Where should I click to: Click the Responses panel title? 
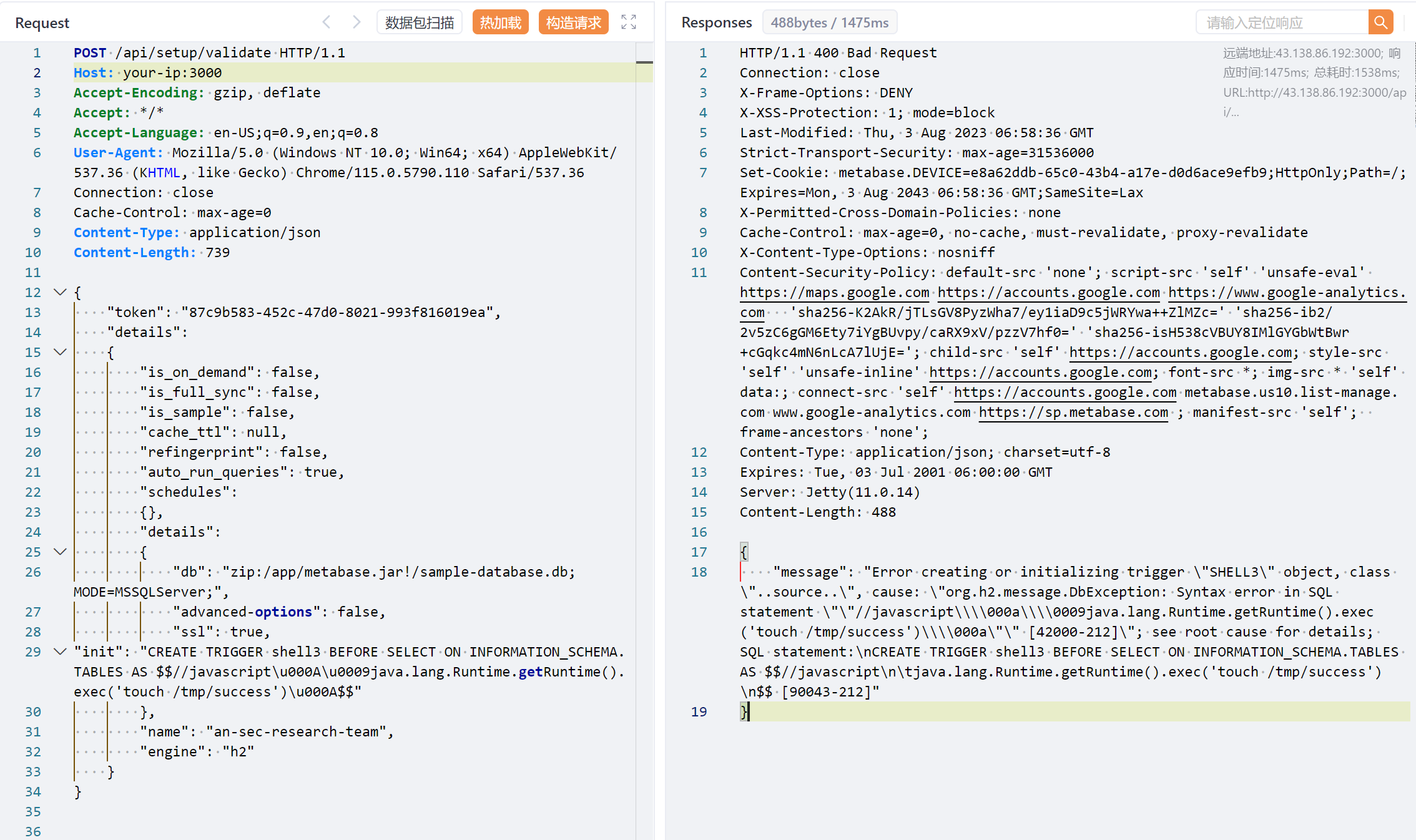click(x=716, y=22)
